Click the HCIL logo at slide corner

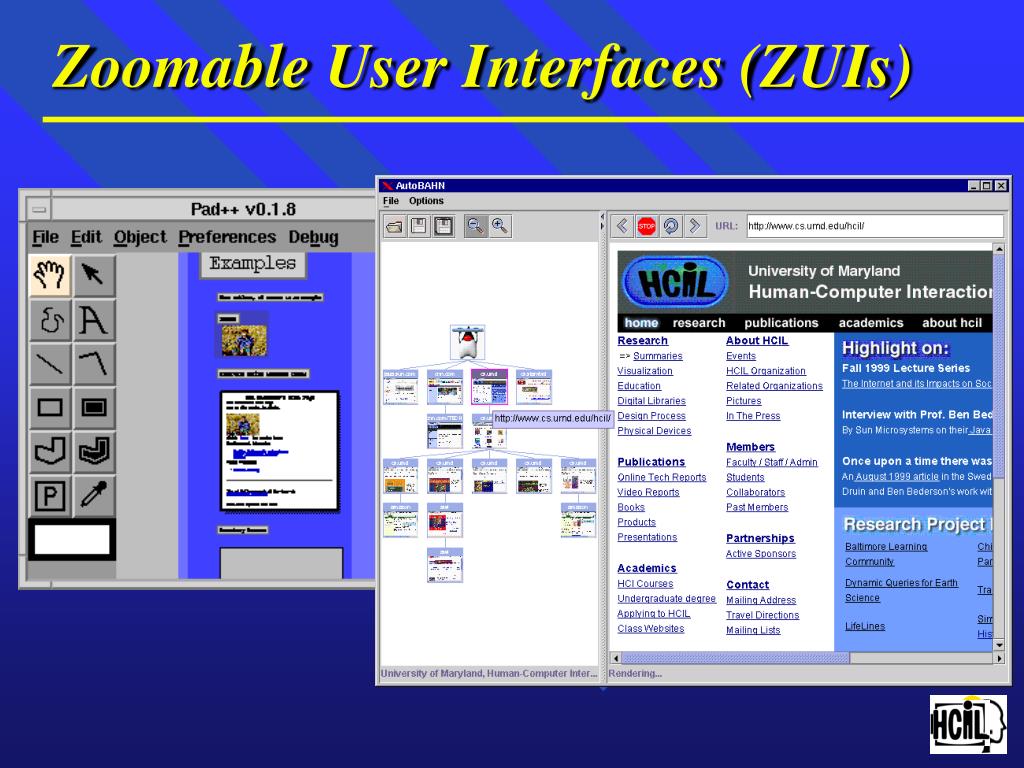coord(968,724)
